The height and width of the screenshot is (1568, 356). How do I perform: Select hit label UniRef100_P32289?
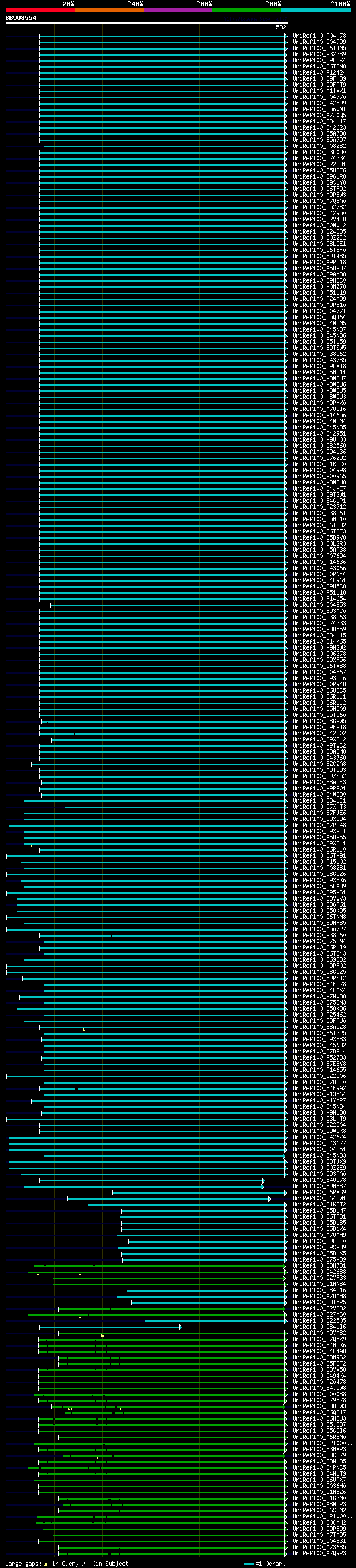pyautogui.click(x=319, y=54)
